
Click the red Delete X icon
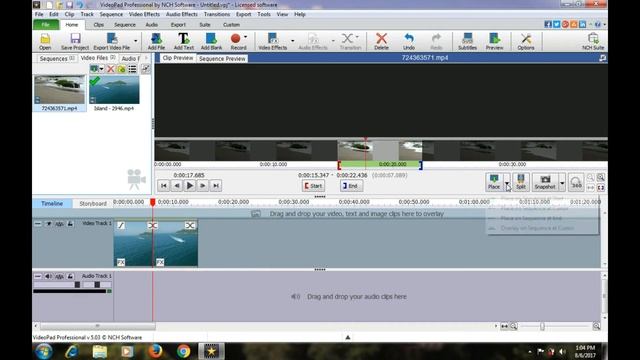point(381,41)
